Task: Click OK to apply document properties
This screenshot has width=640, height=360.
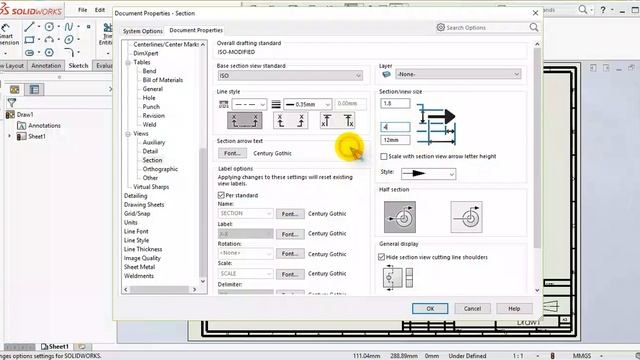Action: point(430,309)
